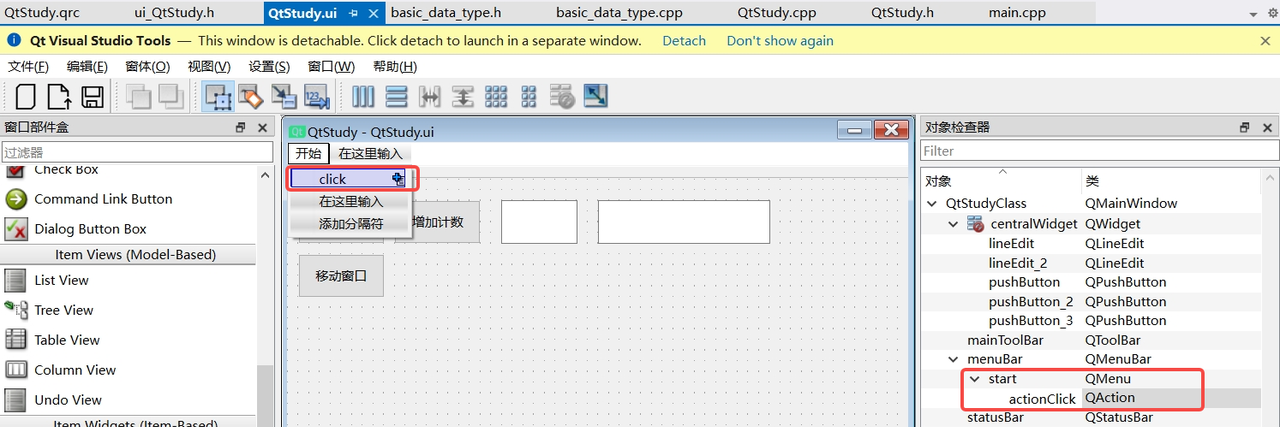Apply vertical layout from toolbar
The height and width of the screenshot is (427, 1280).
(396, 97)
